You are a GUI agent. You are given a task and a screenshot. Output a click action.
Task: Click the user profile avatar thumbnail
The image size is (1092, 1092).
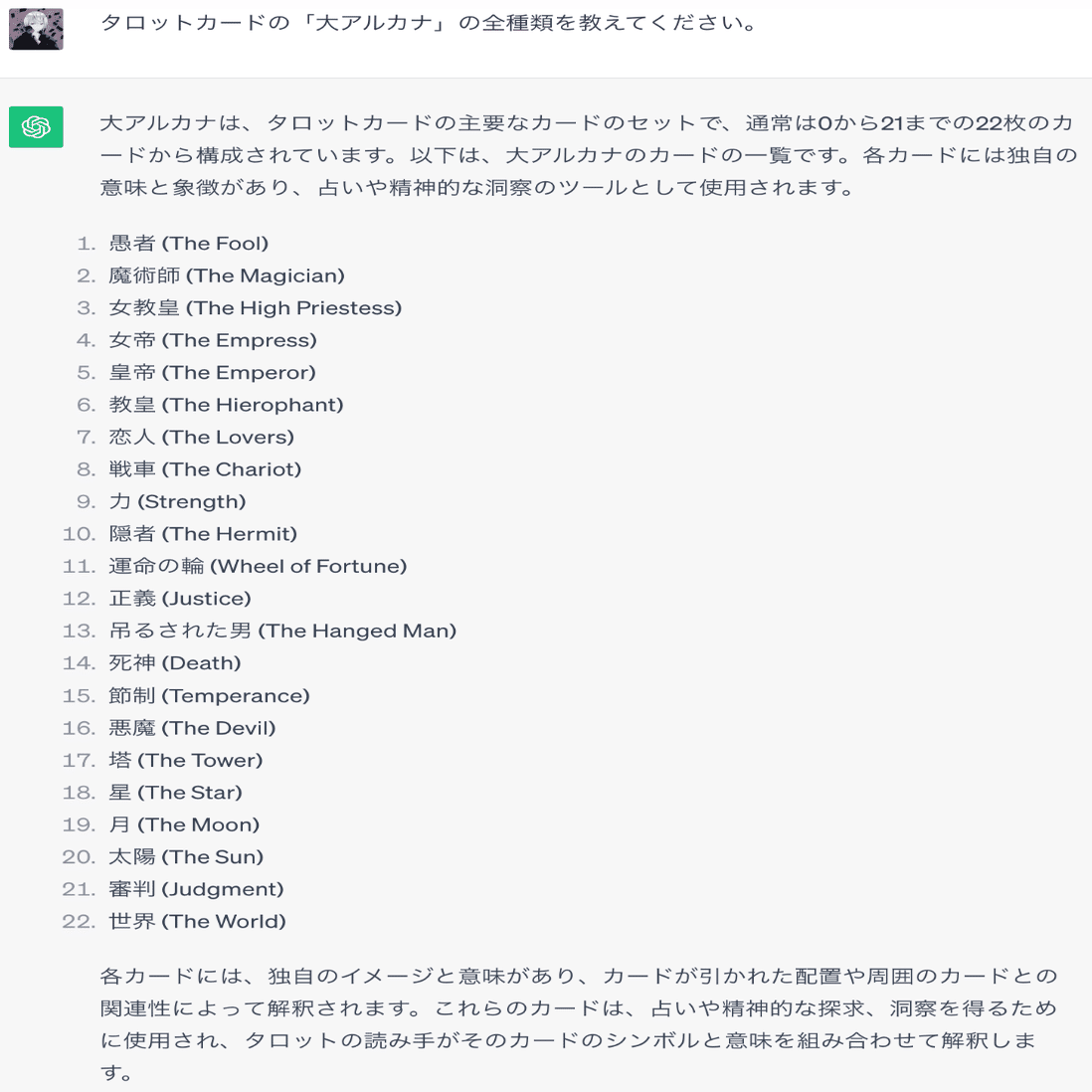(36, 29)
